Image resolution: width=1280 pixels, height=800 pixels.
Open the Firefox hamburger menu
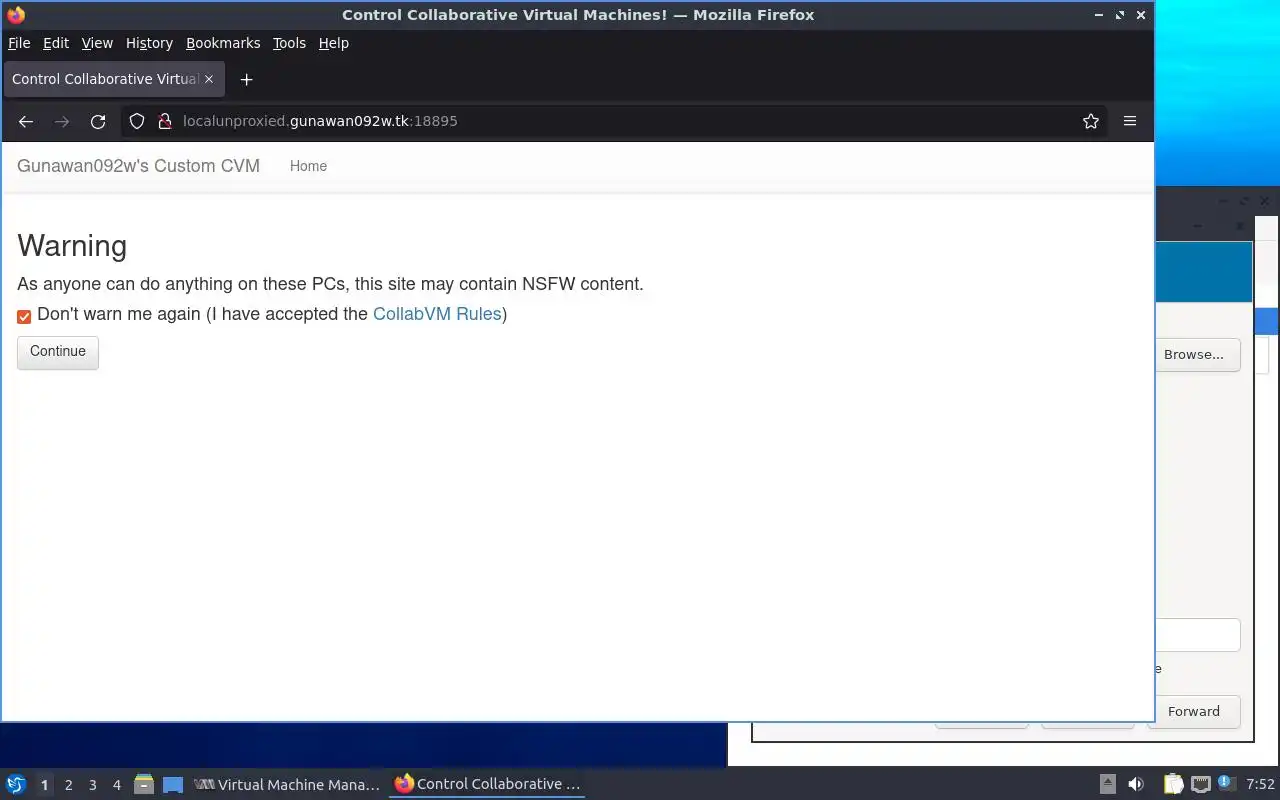pos(1130,121)
